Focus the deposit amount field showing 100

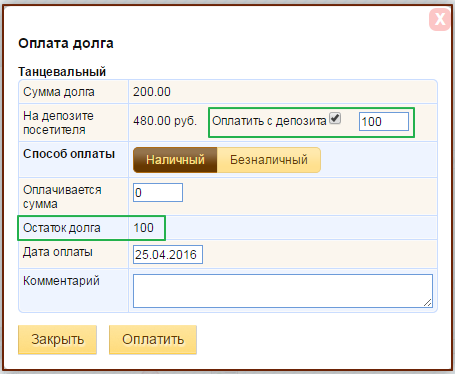(x=384, y=122)
